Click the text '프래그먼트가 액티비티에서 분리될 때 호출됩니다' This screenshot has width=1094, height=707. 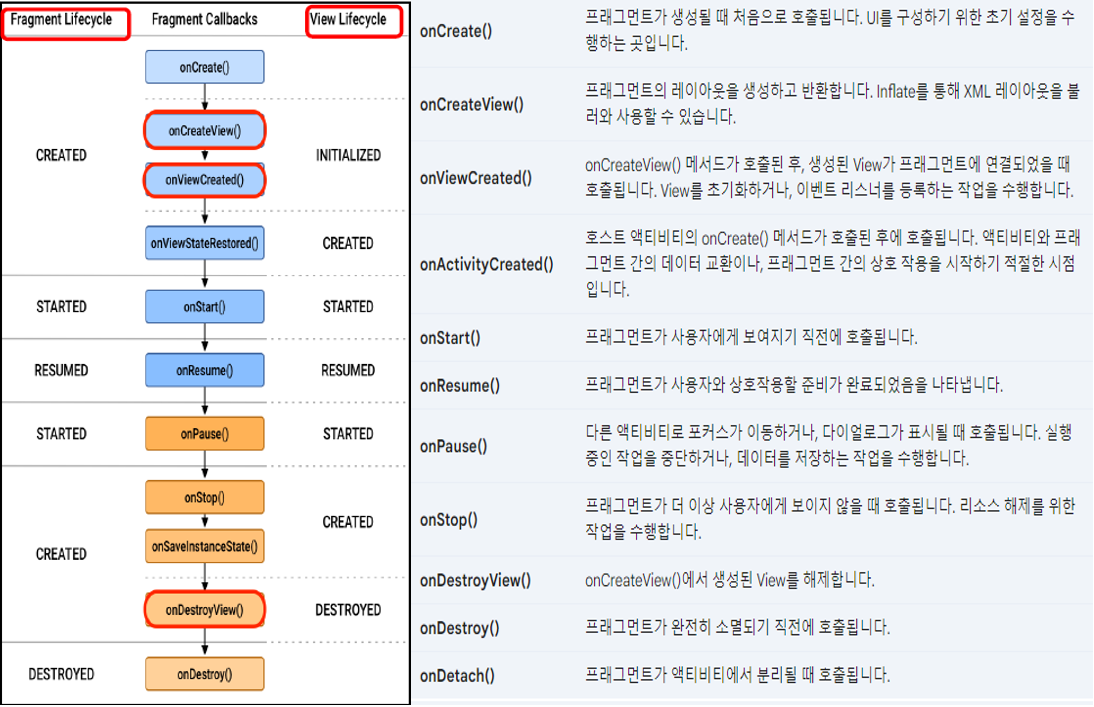(737, 675)
